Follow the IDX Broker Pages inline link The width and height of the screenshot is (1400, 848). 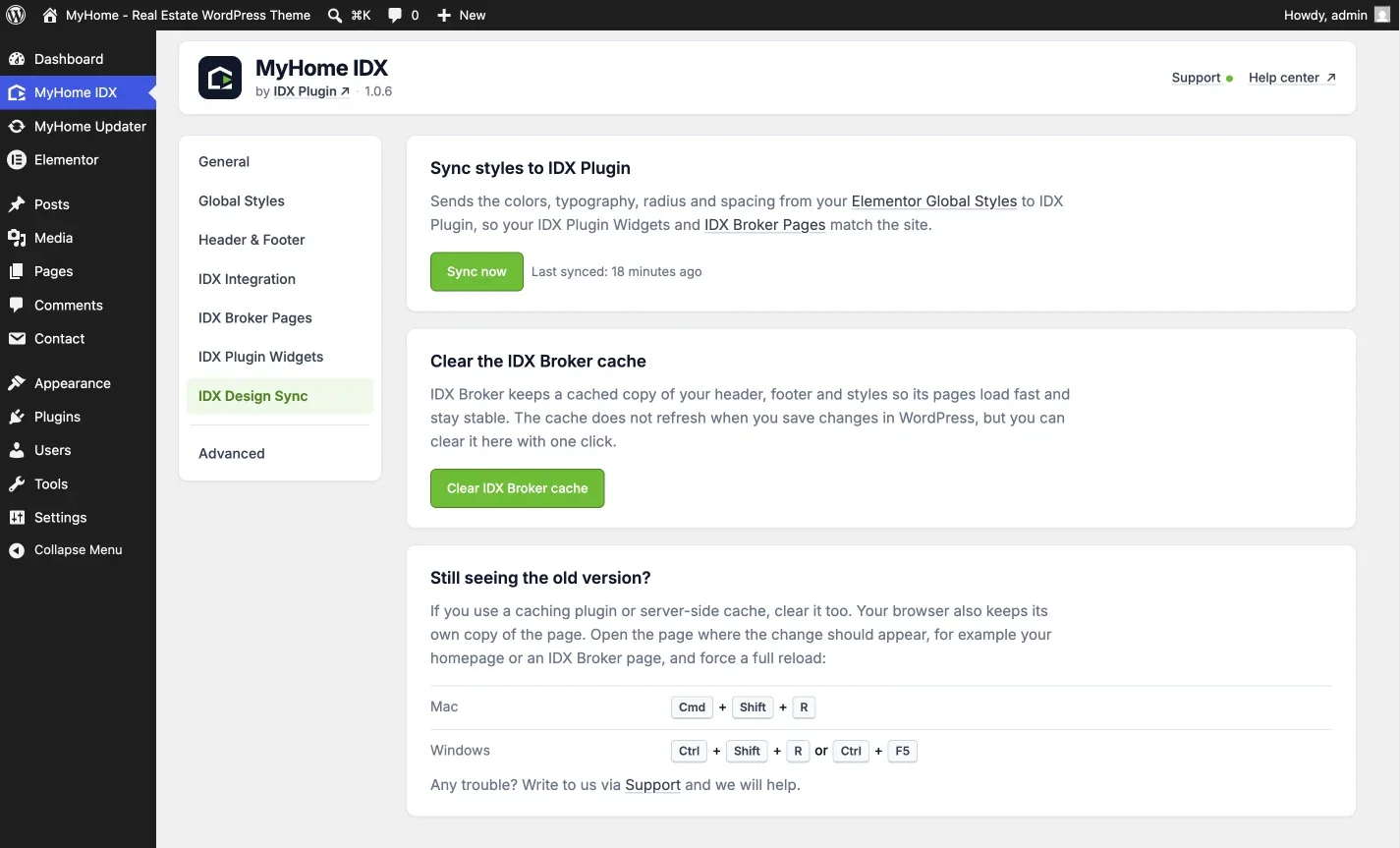point(764,225)
